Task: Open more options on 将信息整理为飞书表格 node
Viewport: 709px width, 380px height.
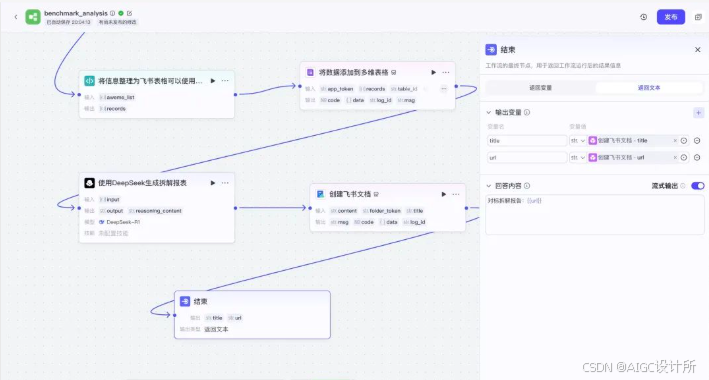Action: 225,81
